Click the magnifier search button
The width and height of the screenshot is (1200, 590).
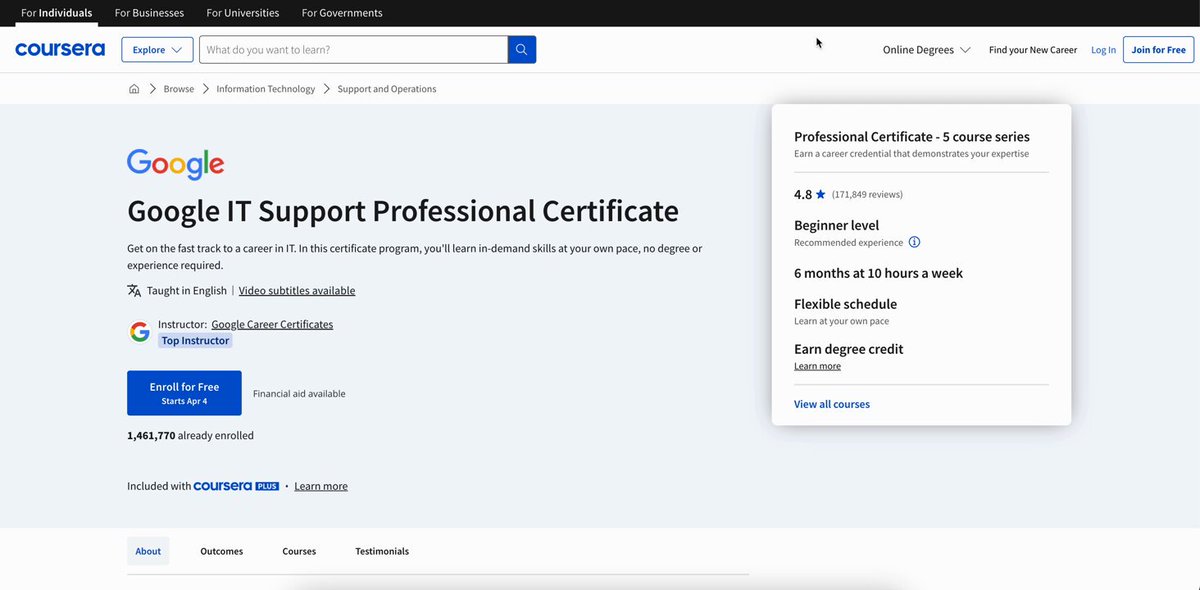[x=522, y=50]
